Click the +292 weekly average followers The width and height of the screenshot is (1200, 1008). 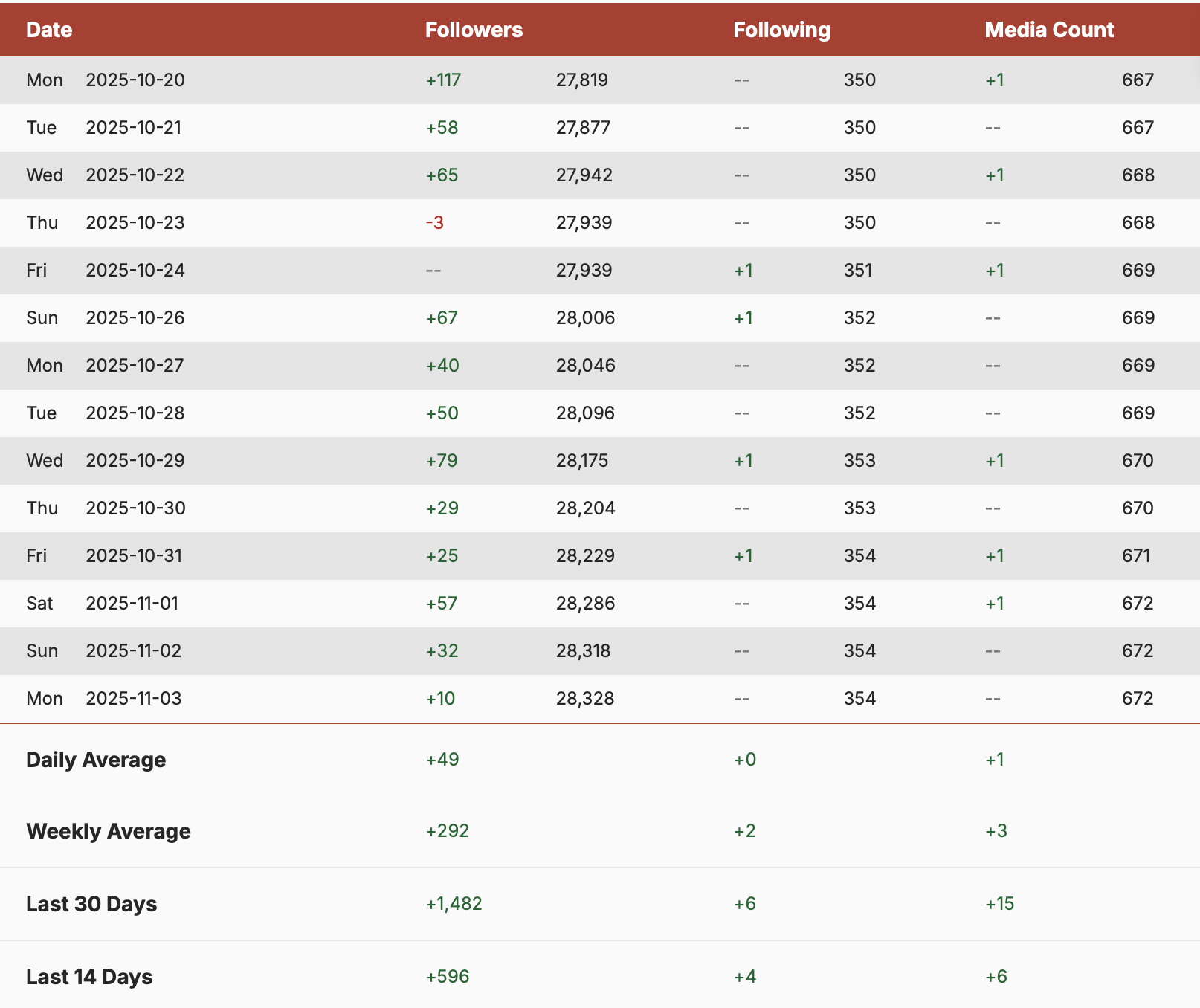[x=447, y=831]
